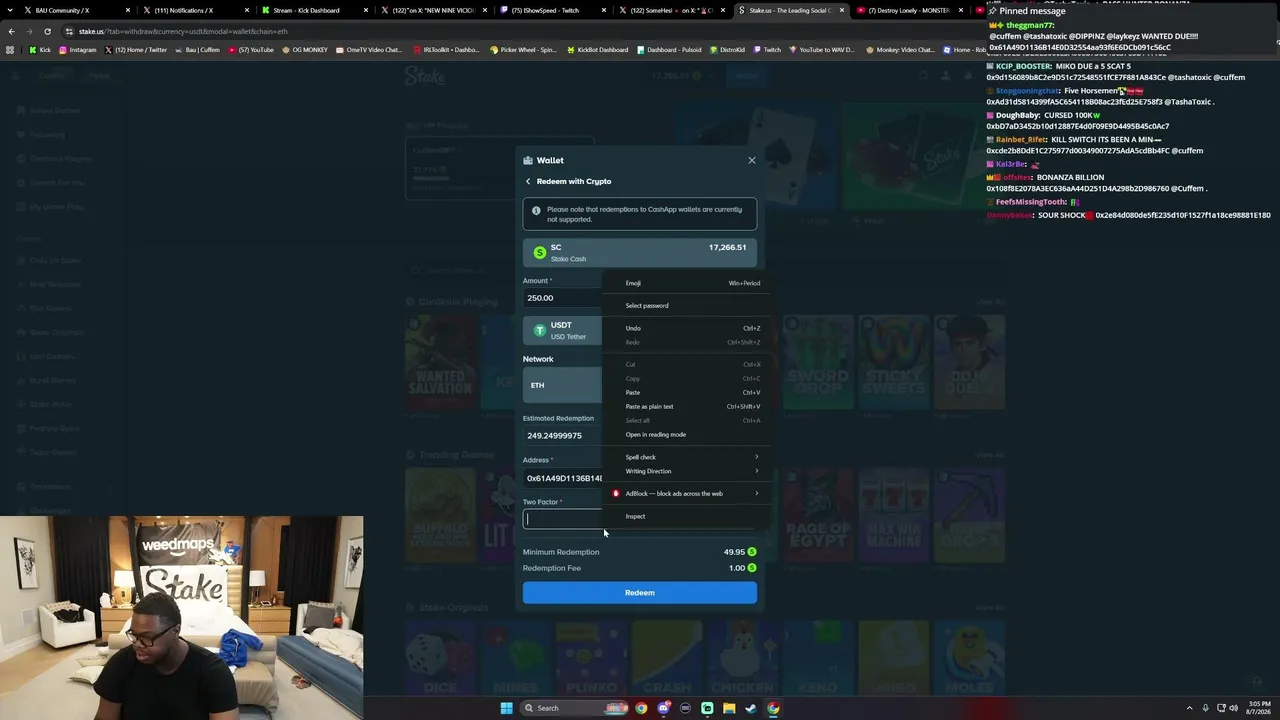The image size is (1280, 720).
Task: Click Paste in the context menu
Action: pyautogui.click(x=688, y=392)
